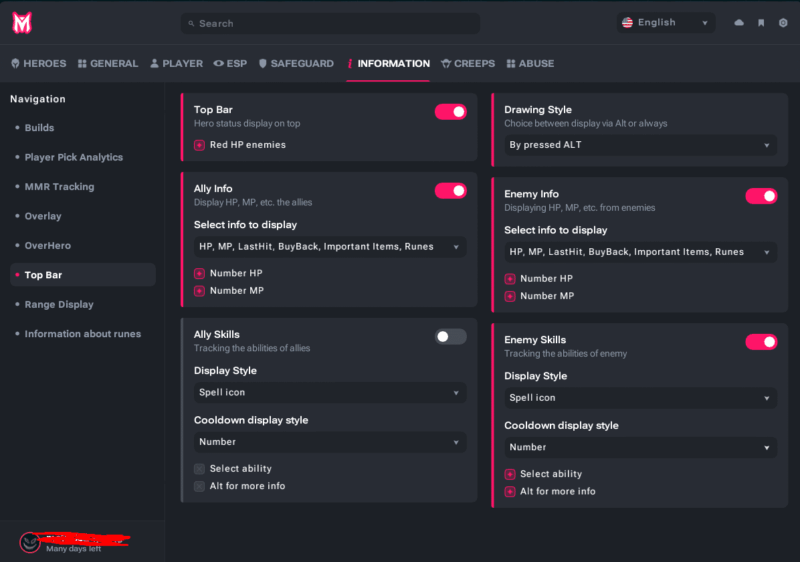Uncheck Number HP under Enemy Info
The height and width of the screenshot is (562, 800).
point(510,279)
